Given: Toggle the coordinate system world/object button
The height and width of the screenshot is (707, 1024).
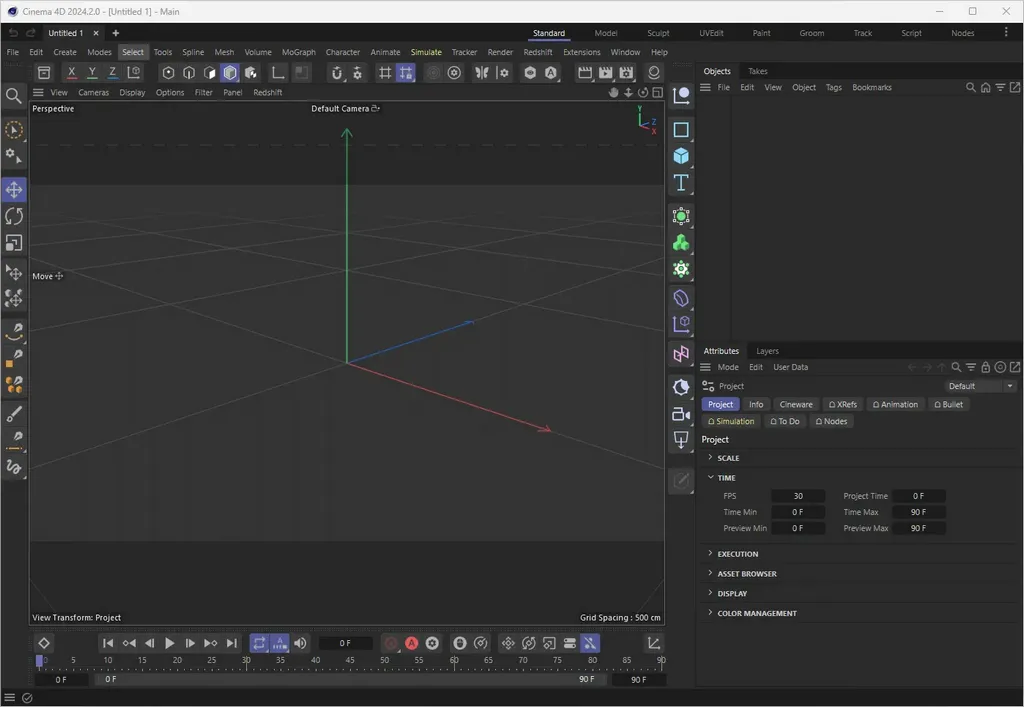Looking at the screenshot, I should 134,72.
